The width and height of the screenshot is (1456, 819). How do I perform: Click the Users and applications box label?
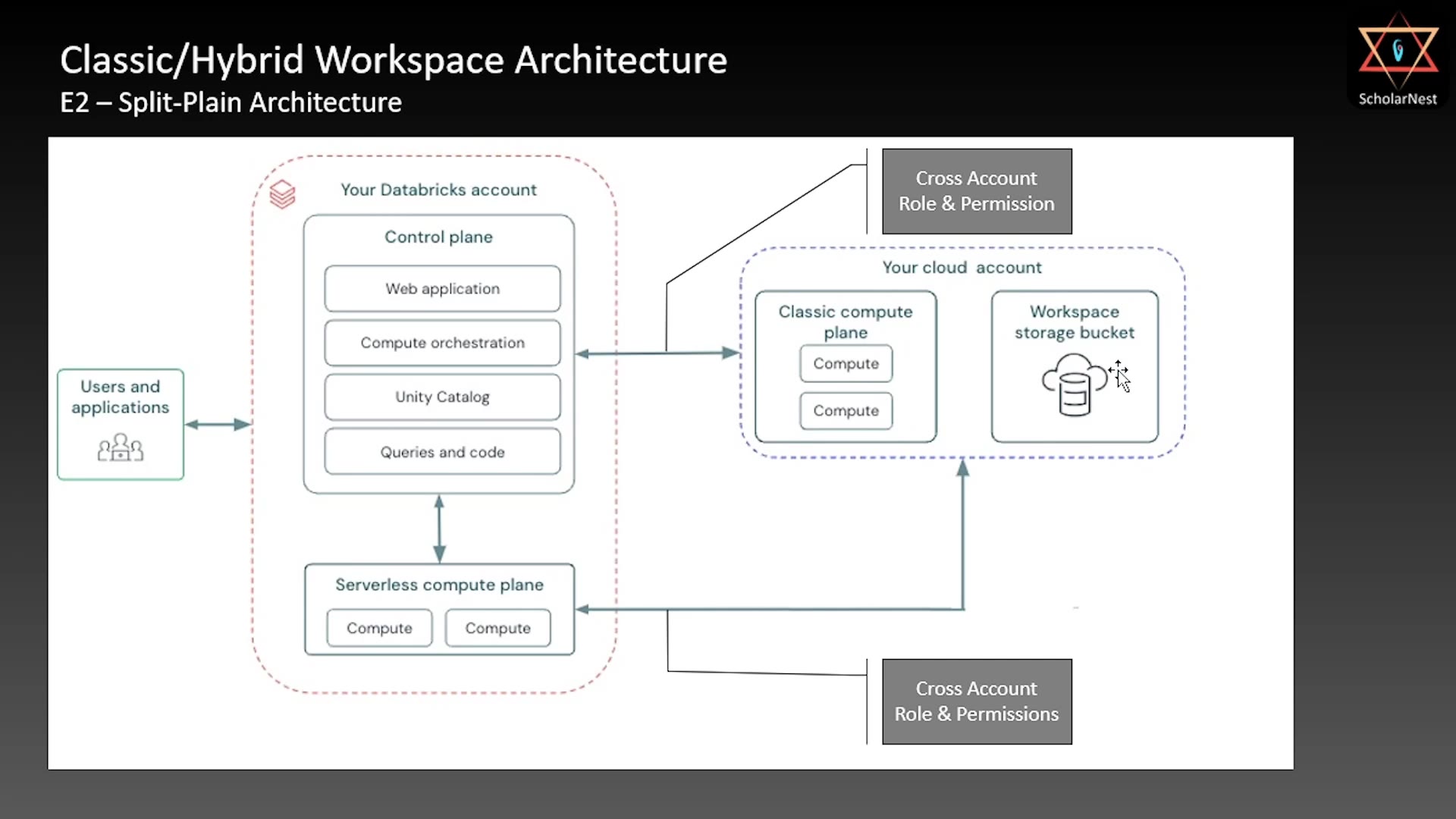(121, 397)
